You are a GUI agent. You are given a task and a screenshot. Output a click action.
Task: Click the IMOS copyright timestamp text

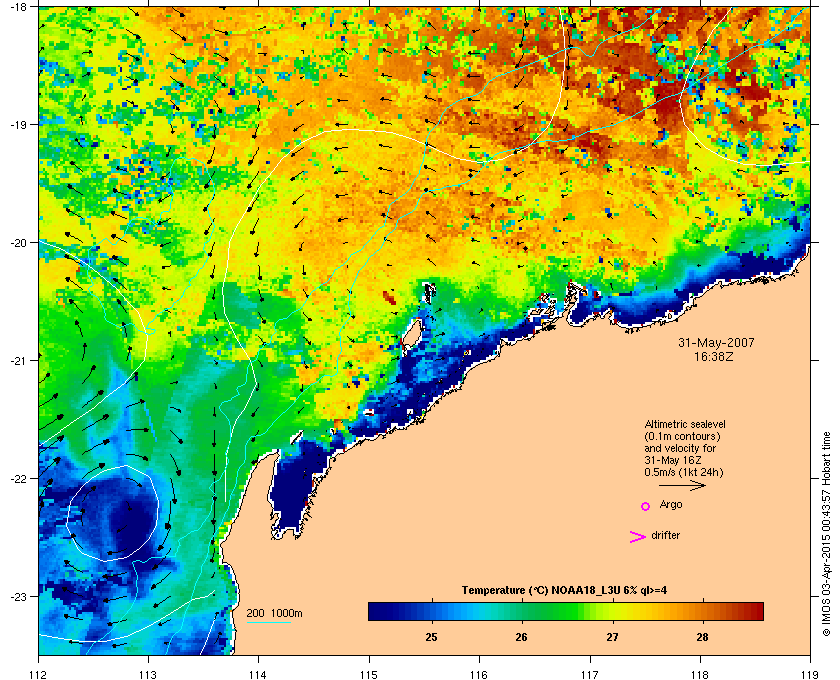pos(826,534)
